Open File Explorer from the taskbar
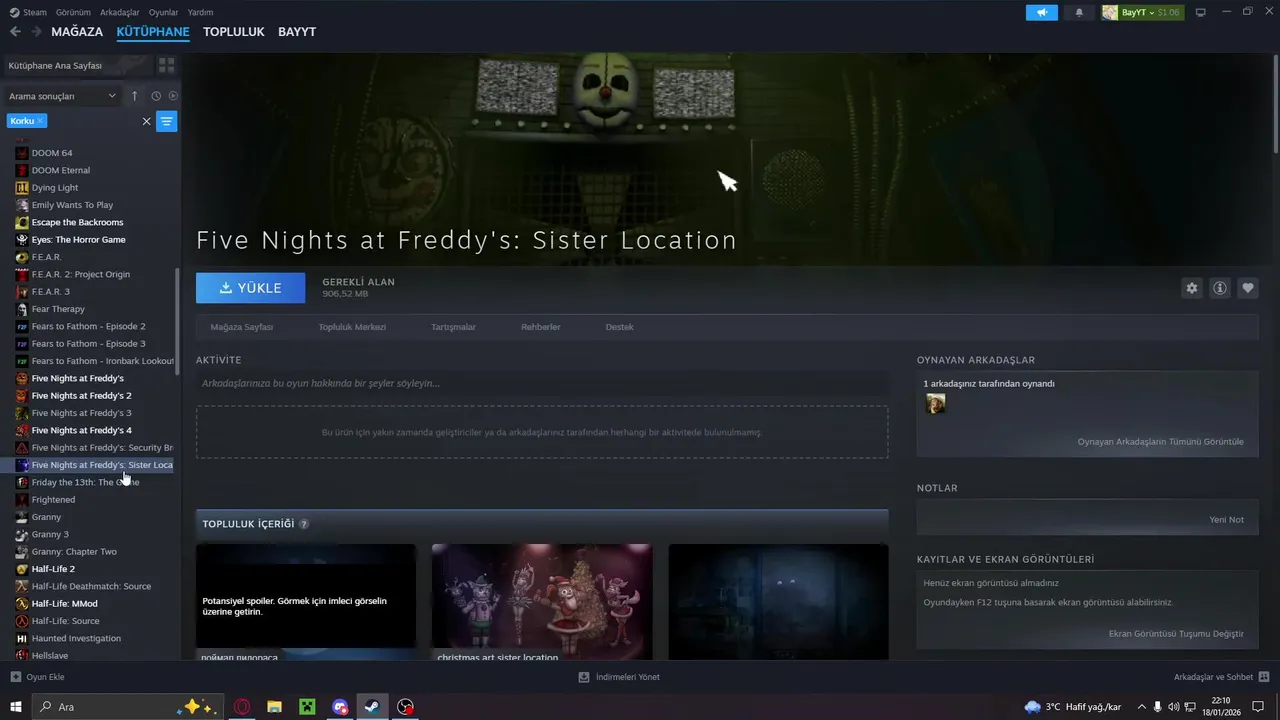The height and width of the screenshot is (720, 1280). [x=274, y=707]
